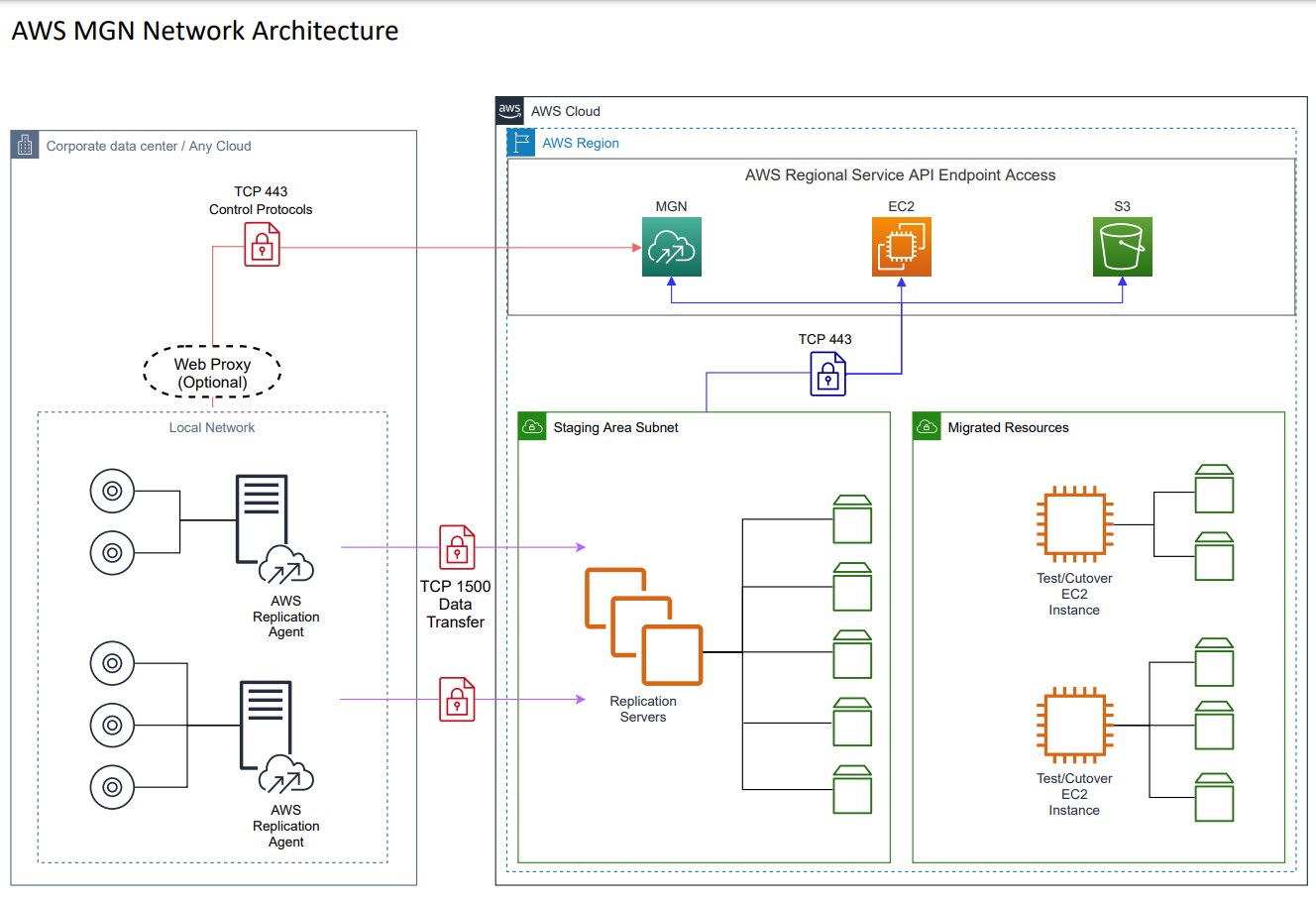Screen dimensions: 1316x903
Task: Click the top volume icon in Migrated Resources
Action: 1214,489
